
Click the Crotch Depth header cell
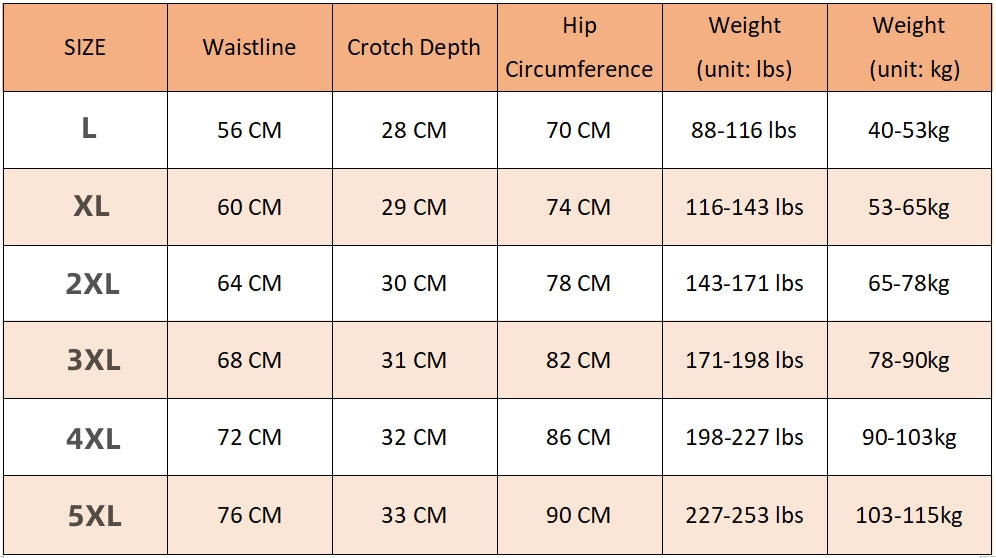414,48
